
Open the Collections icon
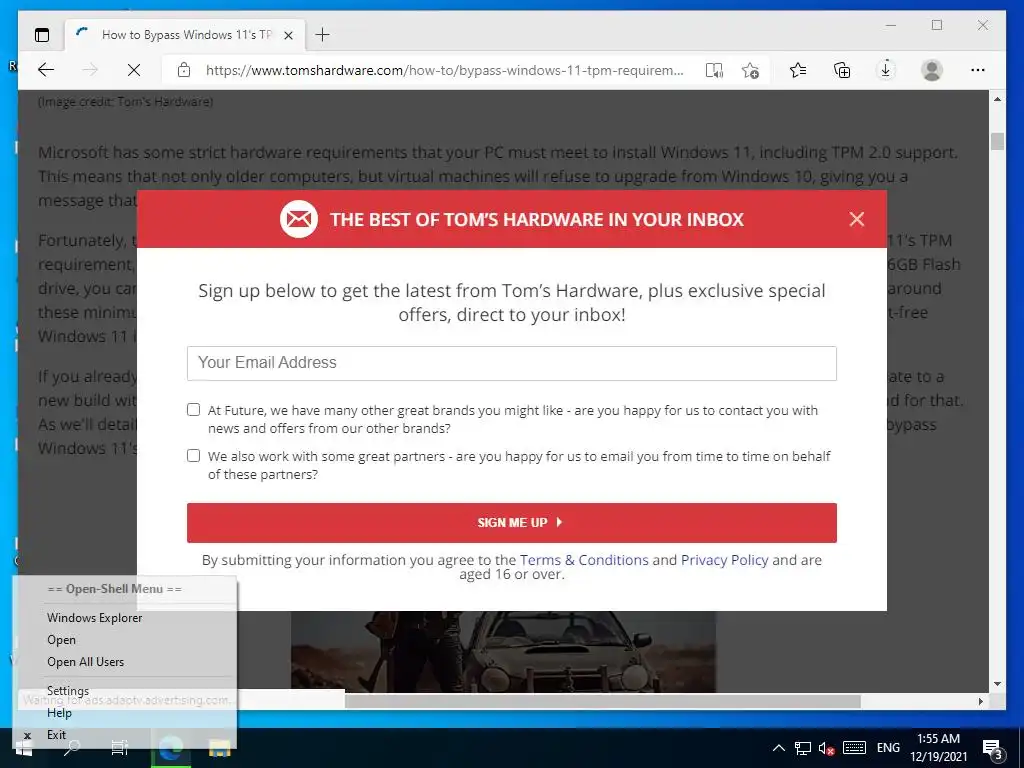[842, 70]
